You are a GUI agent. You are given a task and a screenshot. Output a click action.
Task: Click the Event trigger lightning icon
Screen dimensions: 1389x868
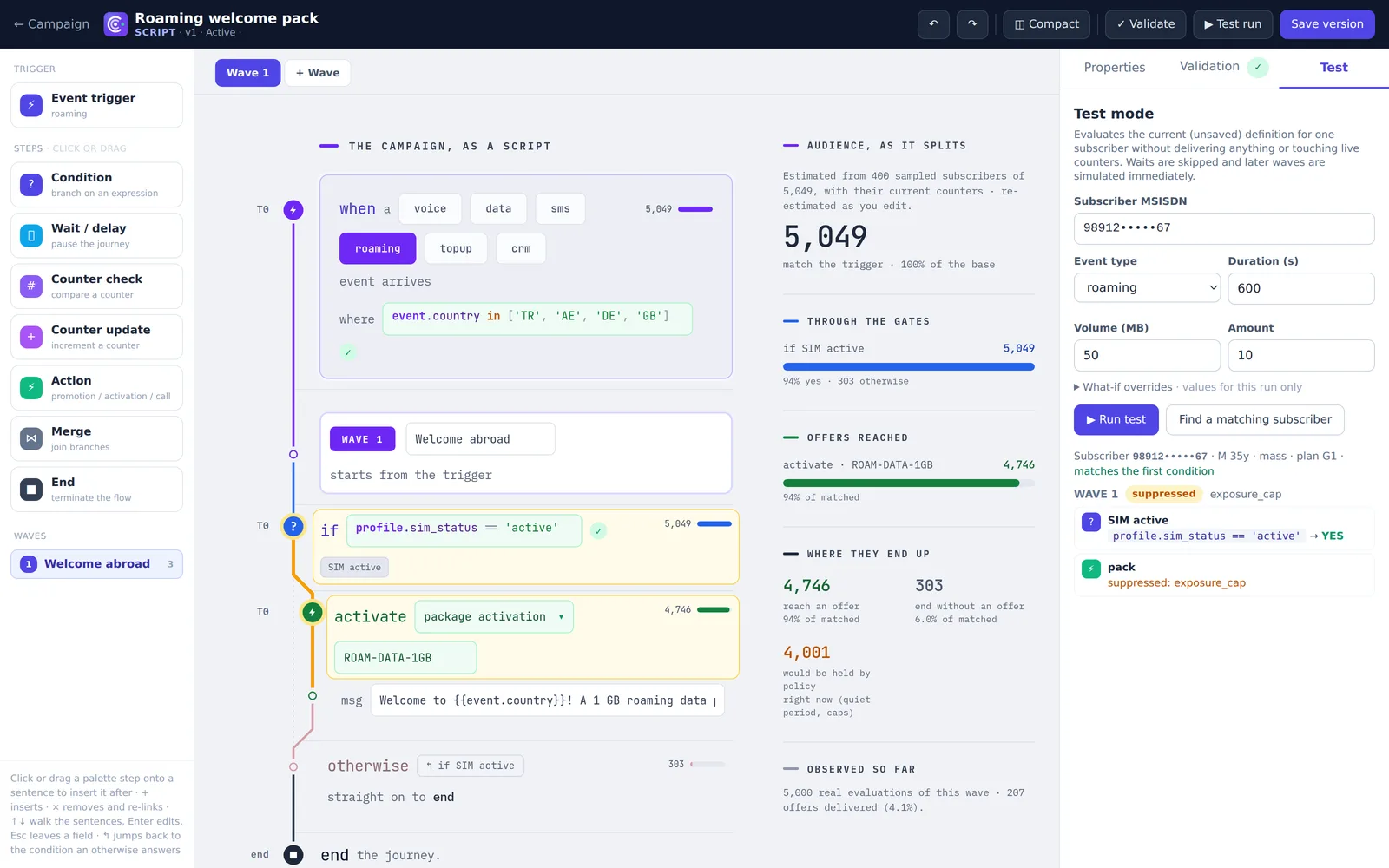31,105
